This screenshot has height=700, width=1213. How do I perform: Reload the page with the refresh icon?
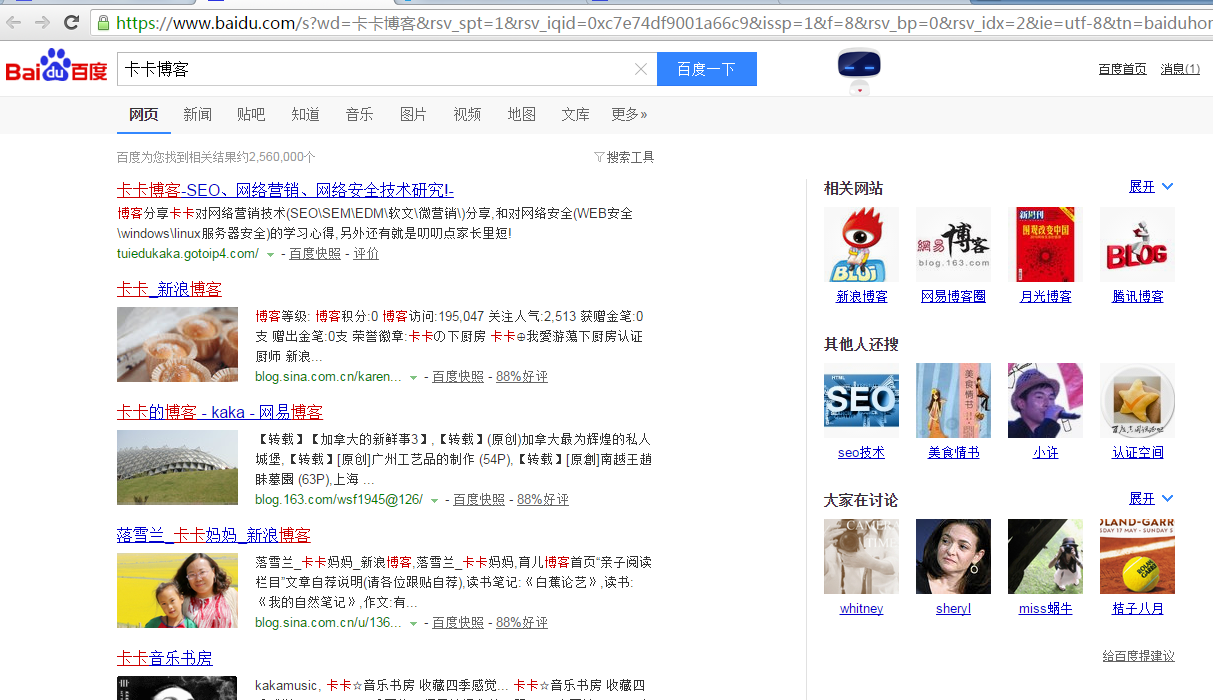tap(72, 22)
